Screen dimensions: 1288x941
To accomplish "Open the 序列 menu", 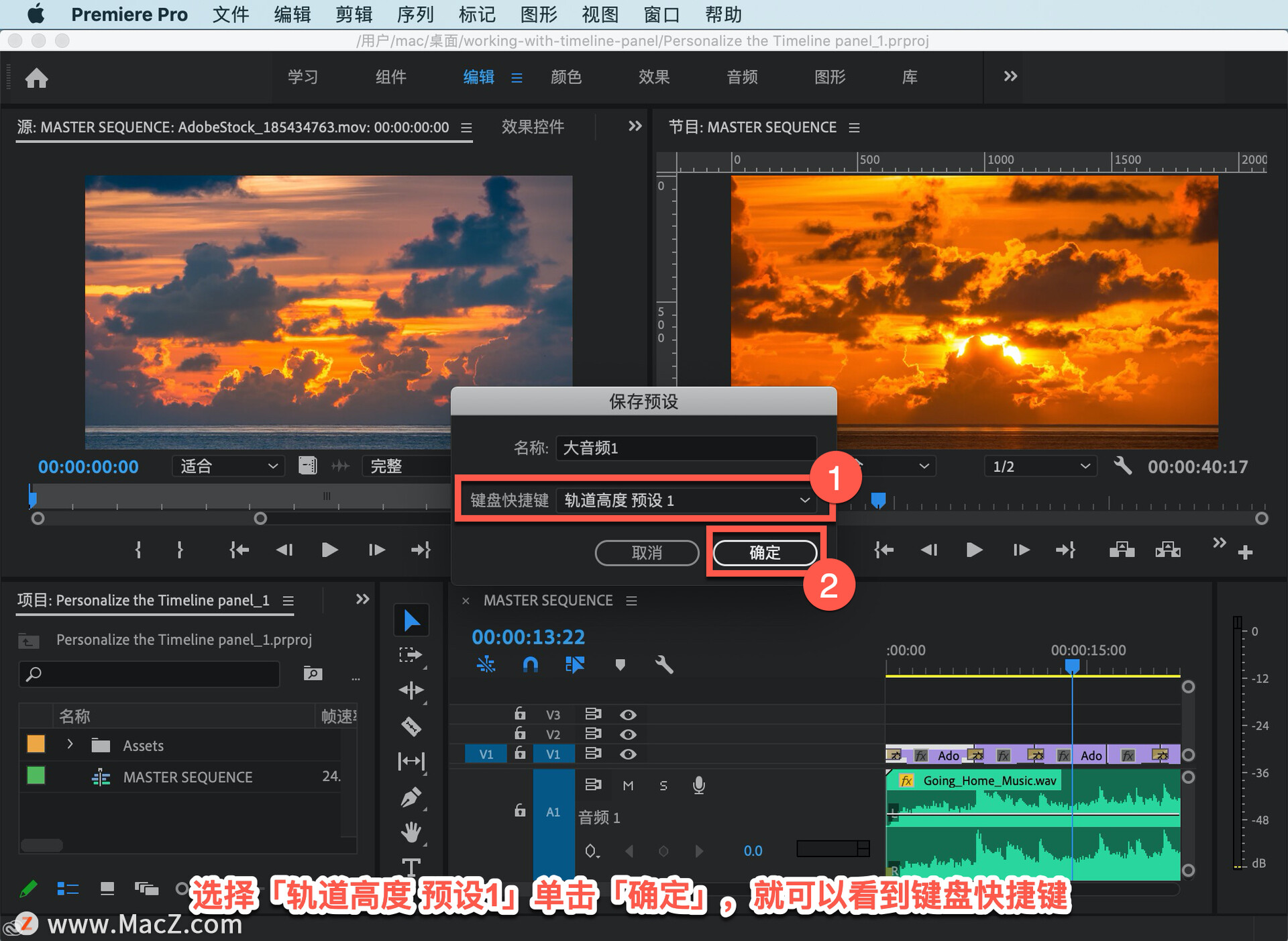I will click(415, 14).
